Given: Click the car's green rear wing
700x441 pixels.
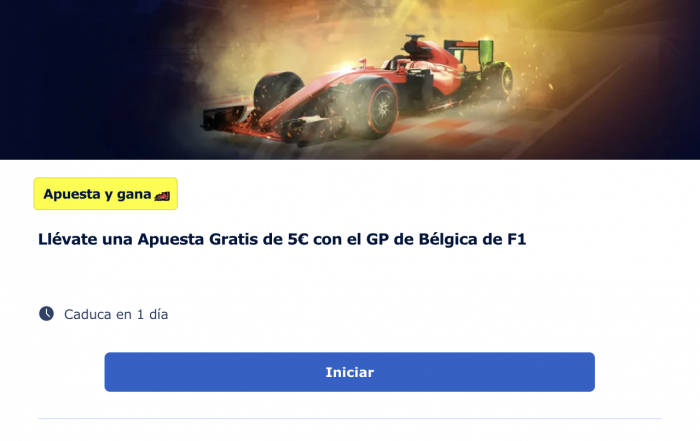Looking at the screenshot, I should pos(469,51).
